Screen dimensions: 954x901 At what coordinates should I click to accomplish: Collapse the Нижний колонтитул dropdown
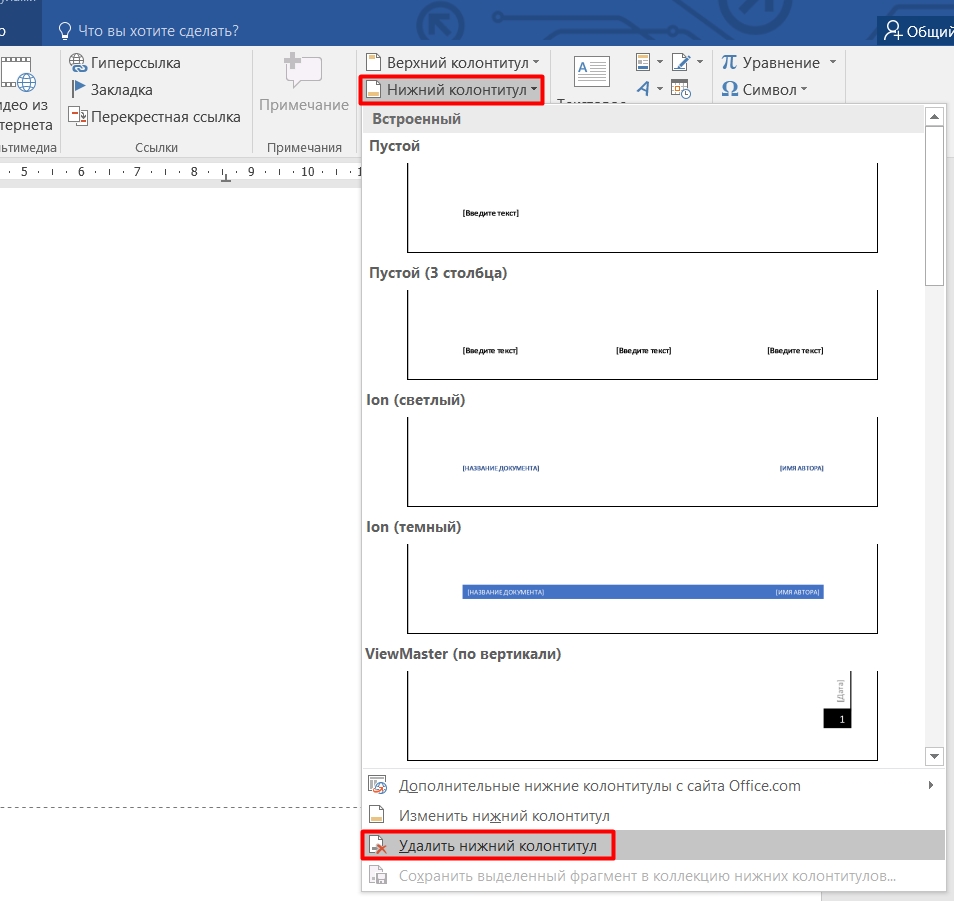click(x=452, y=90)
